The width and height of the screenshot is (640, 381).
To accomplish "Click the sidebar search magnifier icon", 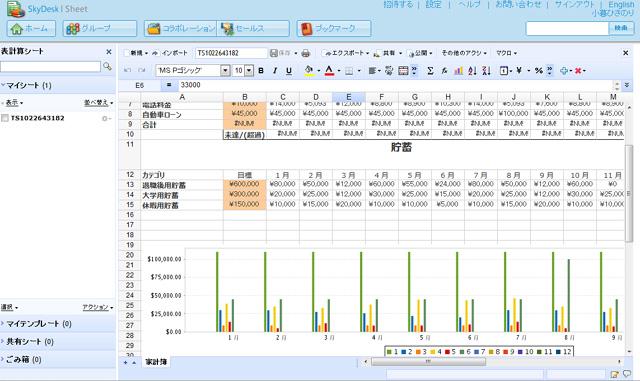I will click(107, 66).
